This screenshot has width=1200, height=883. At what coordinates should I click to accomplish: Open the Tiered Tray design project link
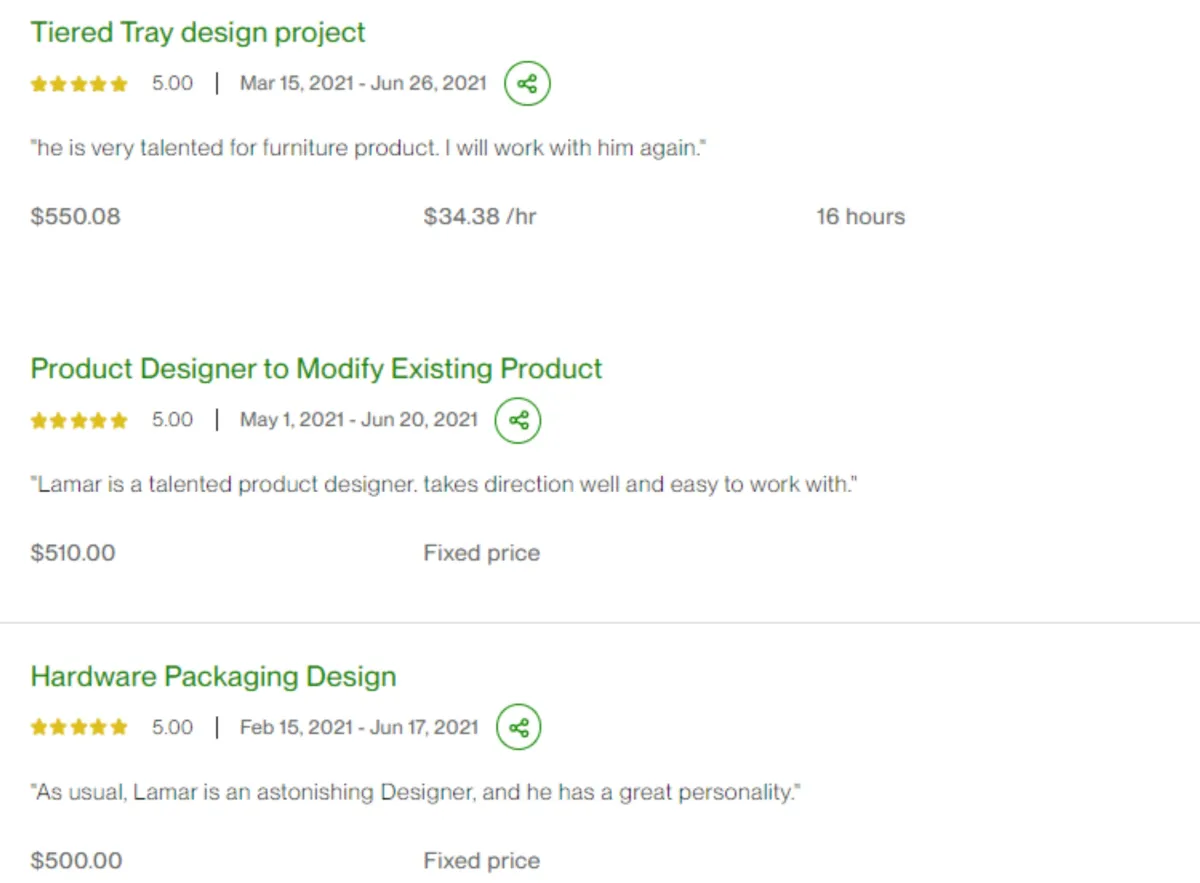[198, 33]
